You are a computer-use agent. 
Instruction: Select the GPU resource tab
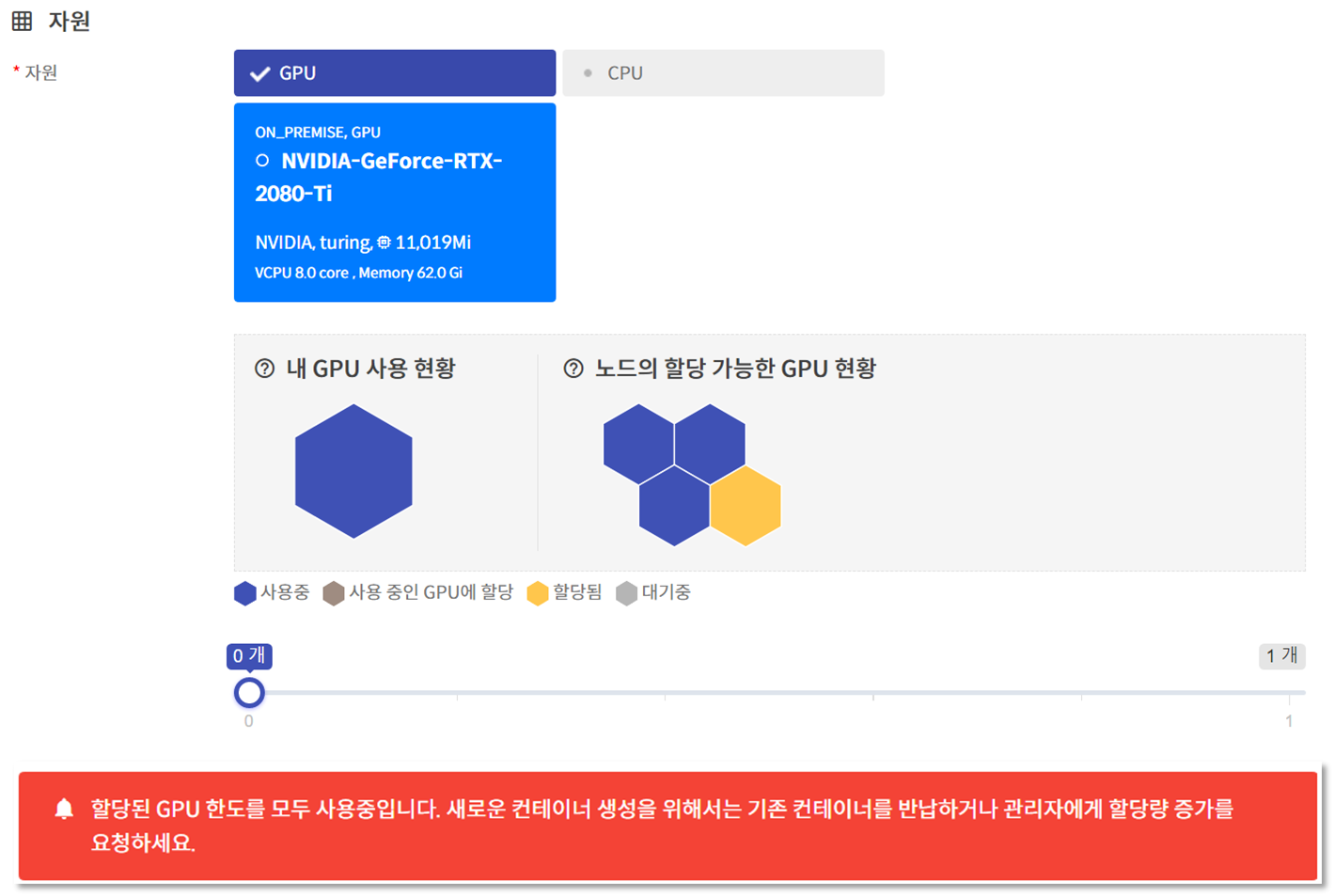(395, 73)
